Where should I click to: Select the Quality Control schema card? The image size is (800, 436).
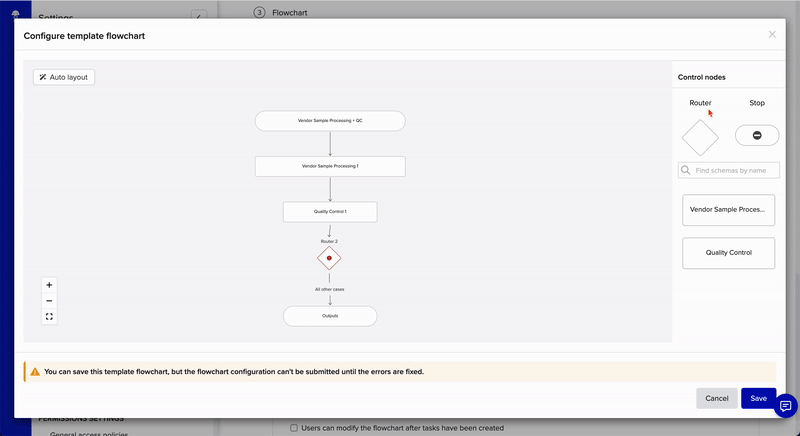click(728, 253)
